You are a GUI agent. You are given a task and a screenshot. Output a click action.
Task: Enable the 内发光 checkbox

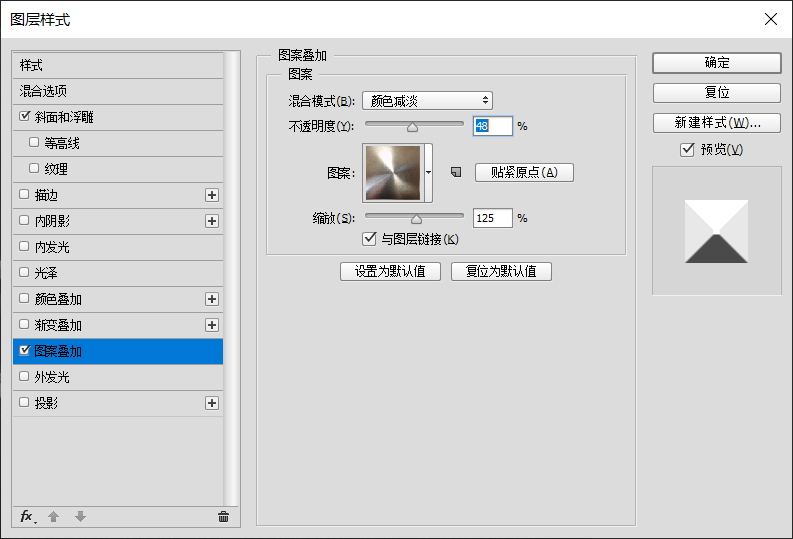click(x=24, y=246)
